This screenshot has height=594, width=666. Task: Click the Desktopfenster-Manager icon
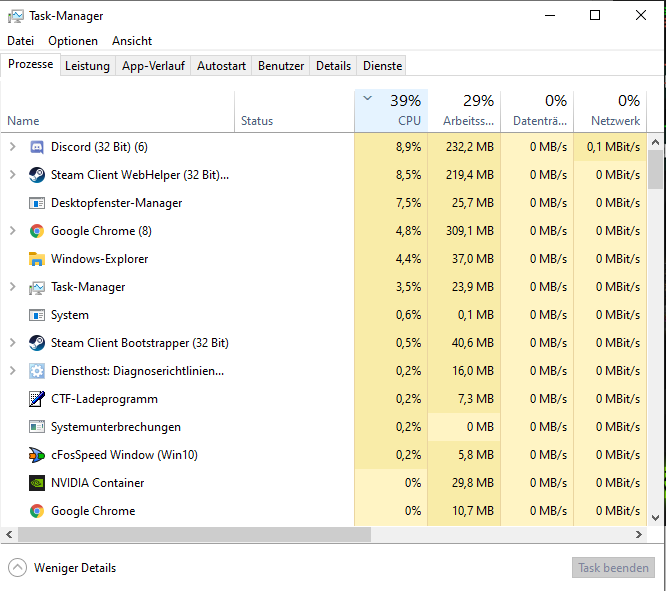[x=37, y=203]
